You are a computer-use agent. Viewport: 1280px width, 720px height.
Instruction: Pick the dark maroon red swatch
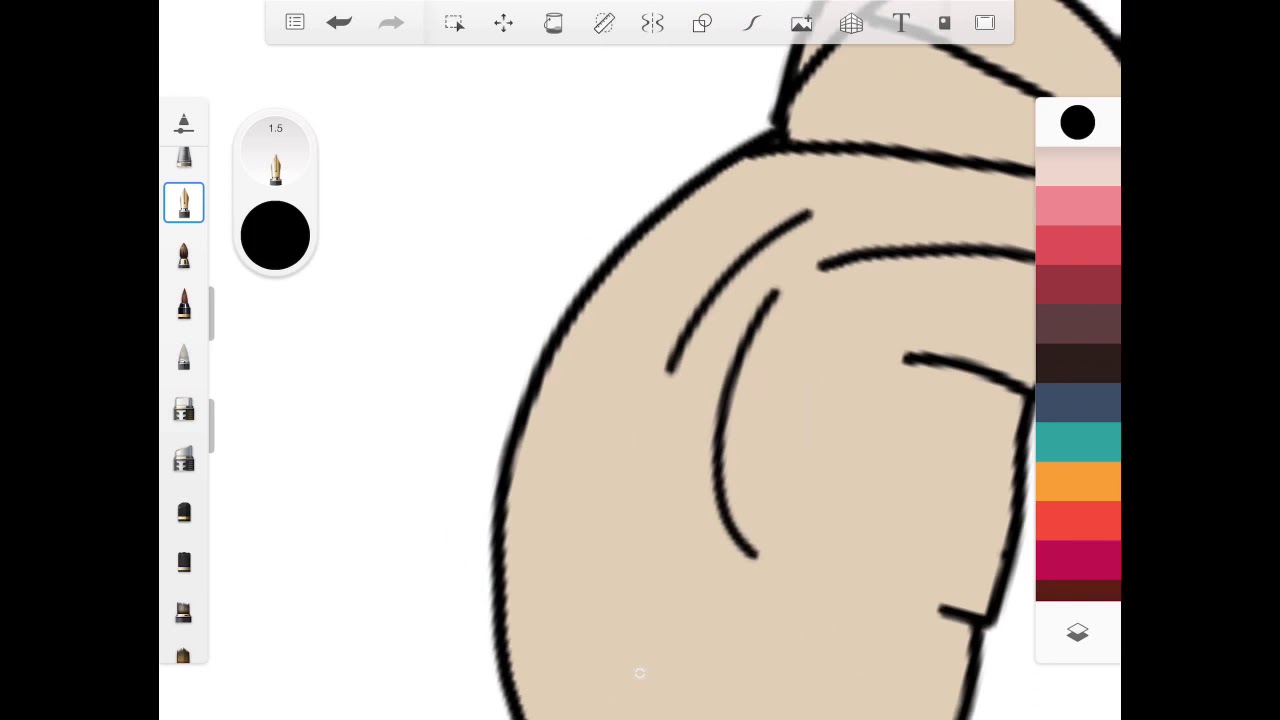[1078, 285]
